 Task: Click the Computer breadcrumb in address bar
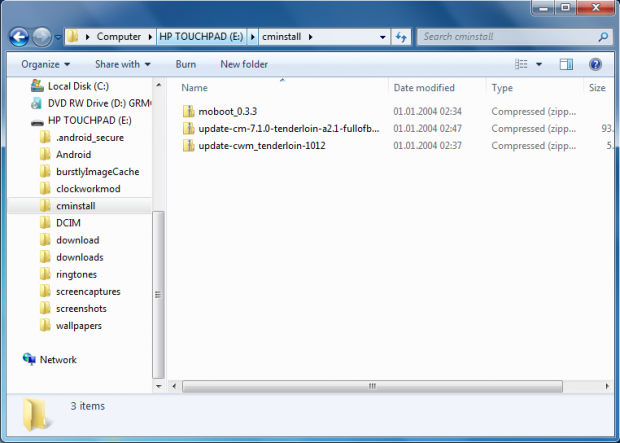(x=118, y=37)
